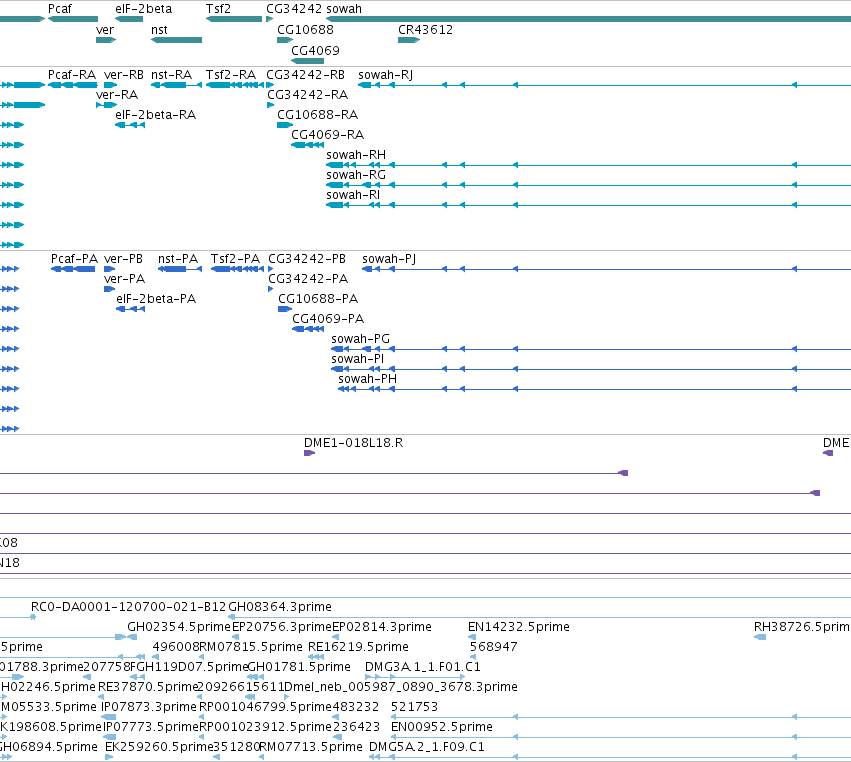Click the DMG3A.1_1.F01.C1 EST label

[x=423, y=667]
